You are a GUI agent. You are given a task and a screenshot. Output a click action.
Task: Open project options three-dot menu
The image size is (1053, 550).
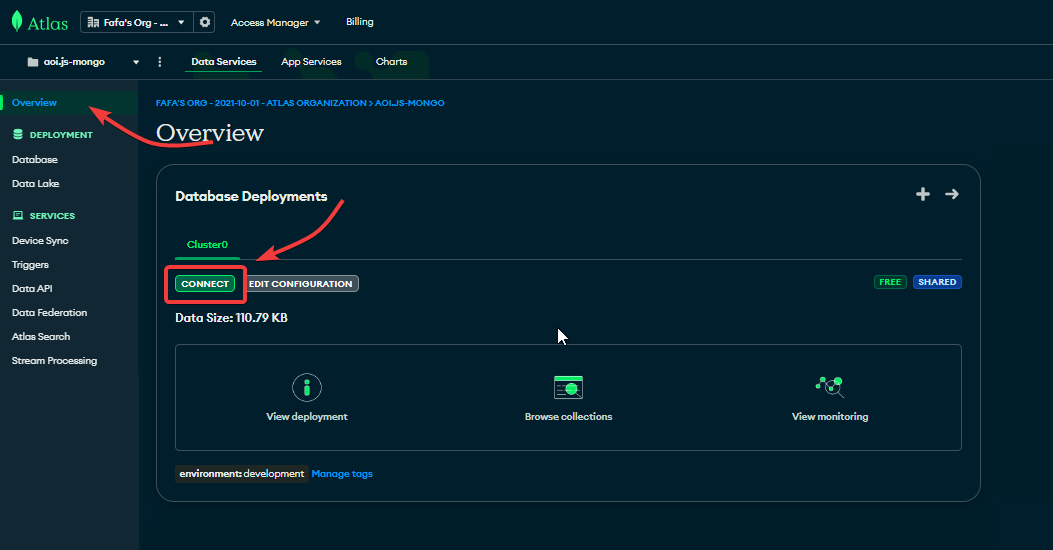pyautogui.click(x=160, y=62)
